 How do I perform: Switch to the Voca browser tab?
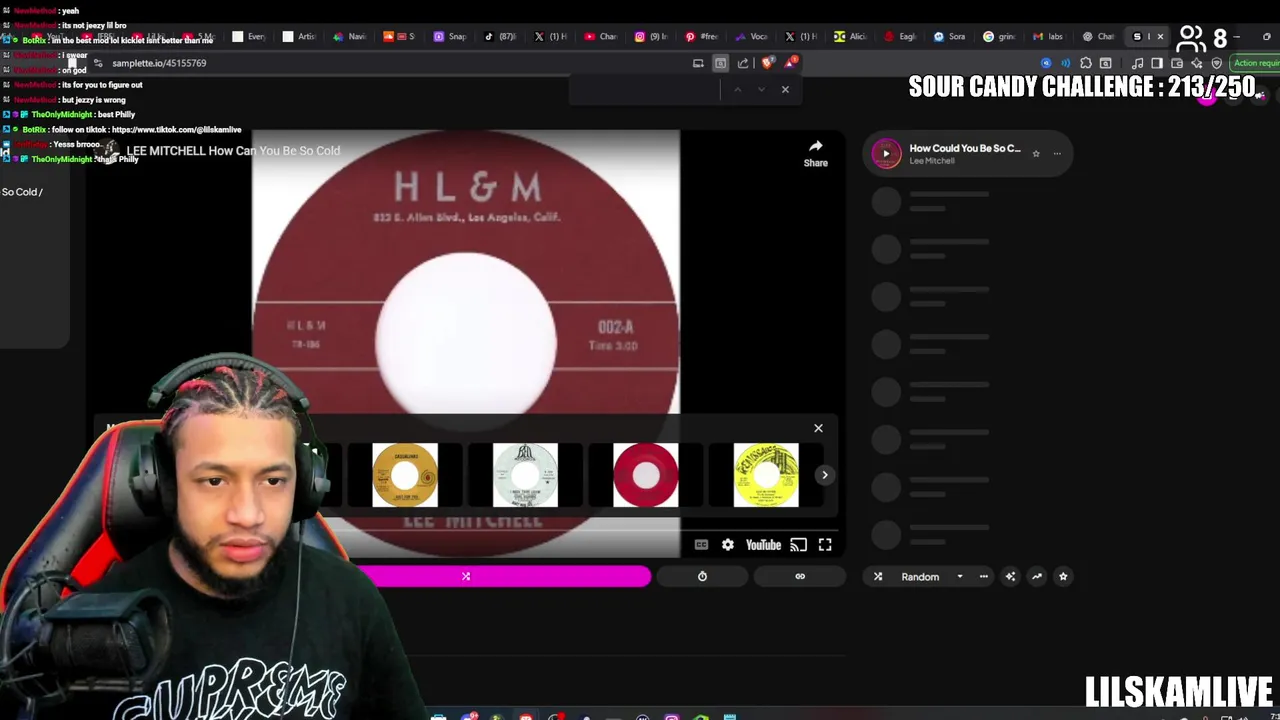751,36
